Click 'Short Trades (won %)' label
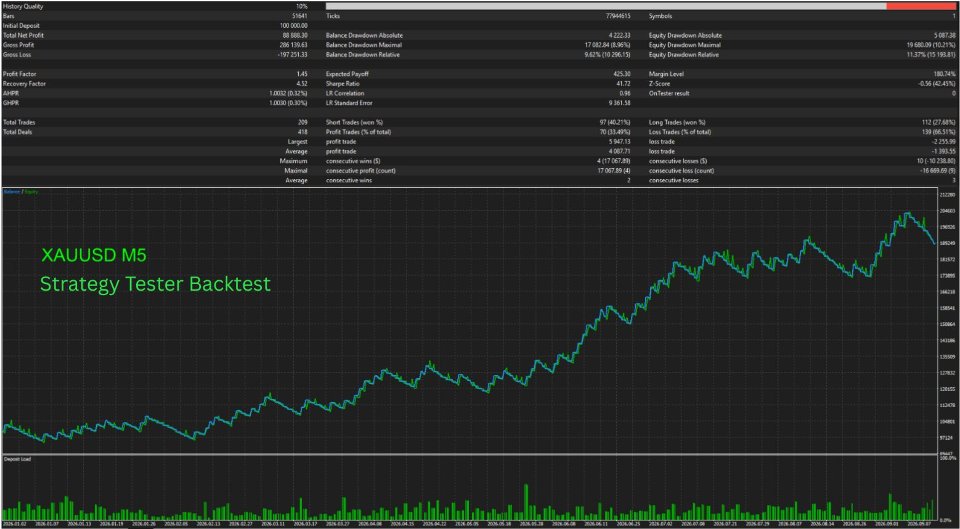The height and width of the screenshot is (529, 960). [x=354, y=122]
